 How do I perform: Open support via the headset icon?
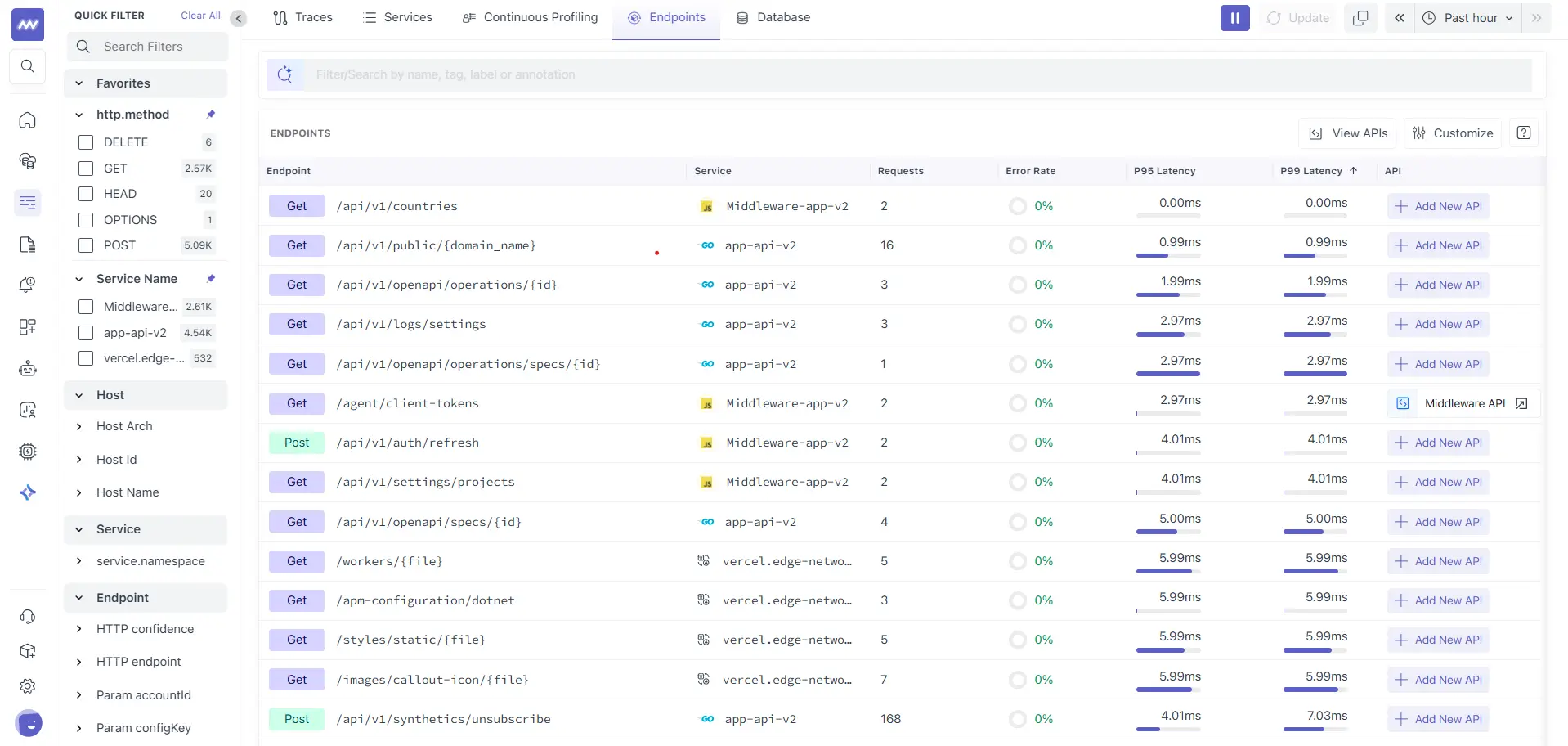pyautogui.click(x=27, y=616)
